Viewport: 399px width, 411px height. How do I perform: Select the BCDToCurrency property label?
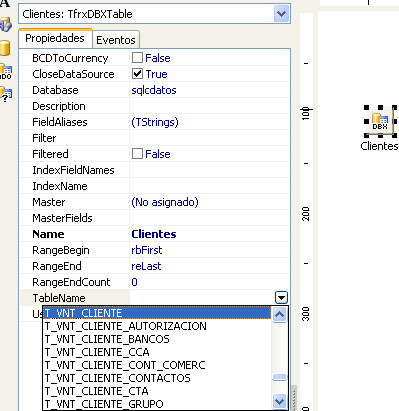click(x=70, y=58)
